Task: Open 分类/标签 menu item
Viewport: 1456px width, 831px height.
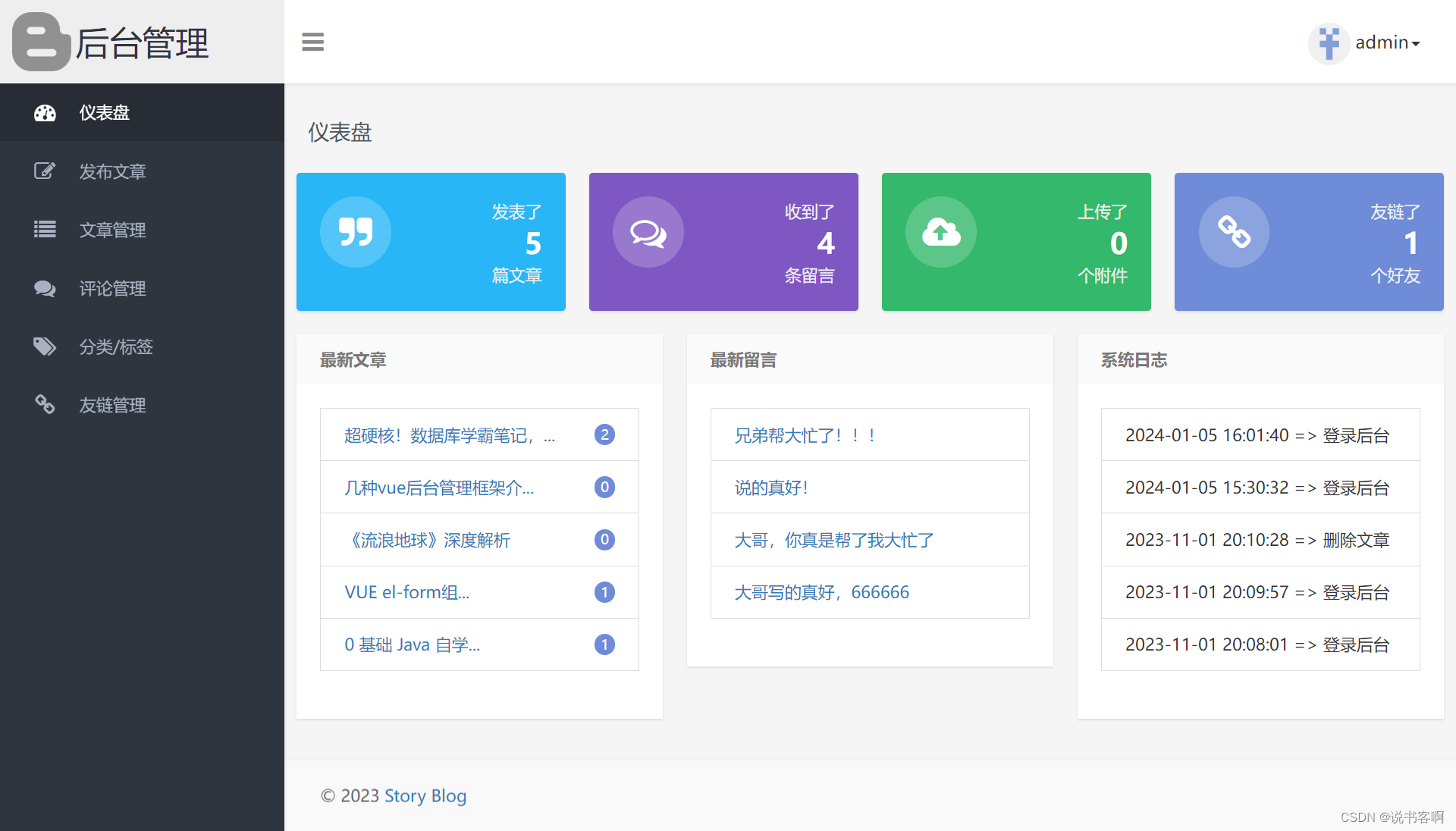Action: 142,347
